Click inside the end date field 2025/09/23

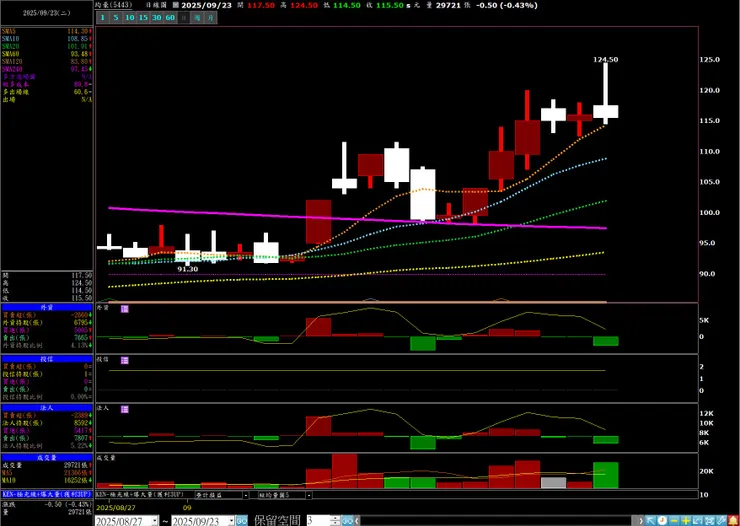coord(199,521)
